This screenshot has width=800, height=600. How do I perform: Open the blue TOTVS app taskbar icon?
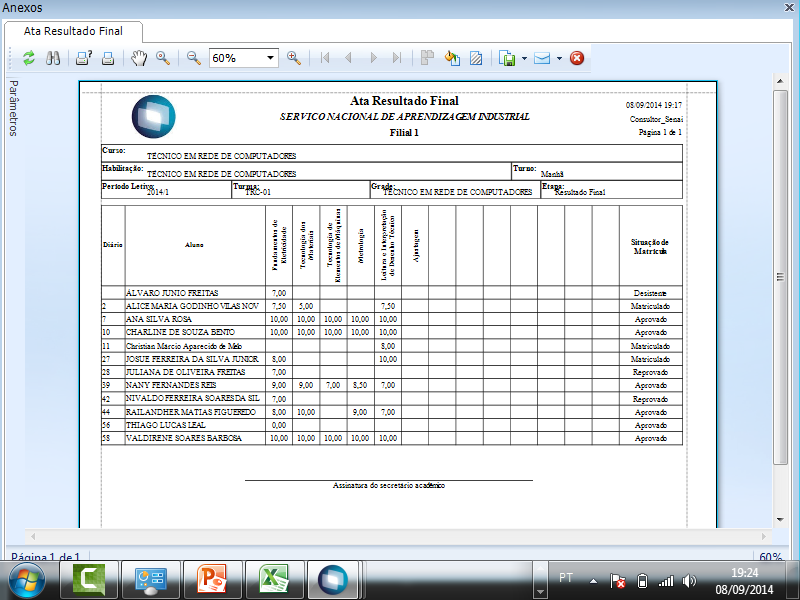[x=333, y=580]
